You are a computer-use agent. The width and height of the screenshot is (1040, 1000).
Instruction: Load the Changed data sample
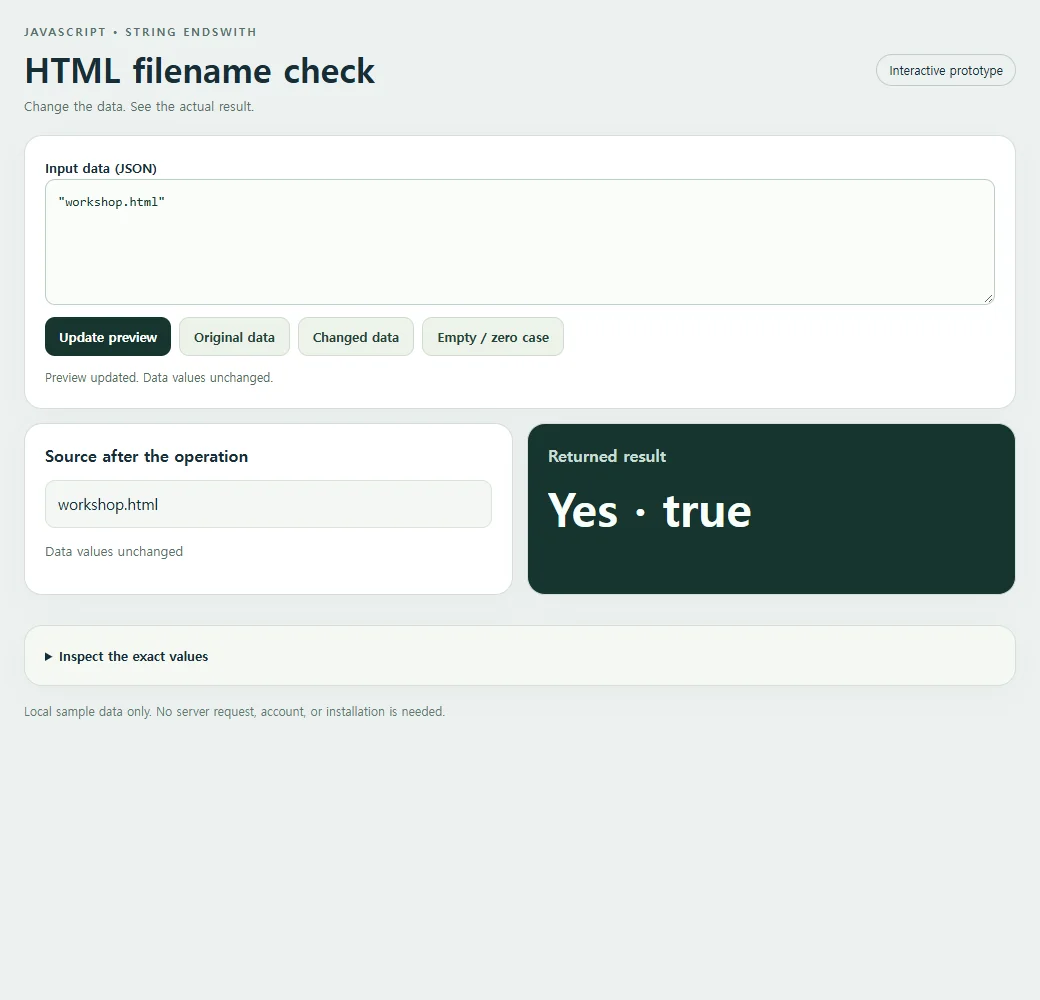point(356,337)
